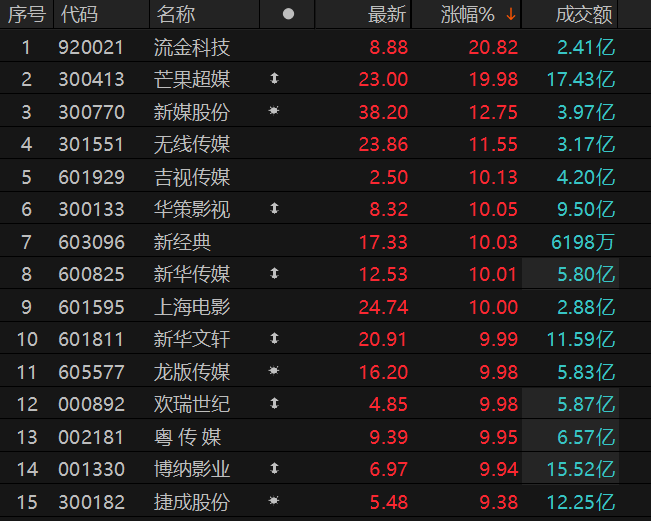
Task: Select stock name 新媒股份
Action: pos(192,112)
